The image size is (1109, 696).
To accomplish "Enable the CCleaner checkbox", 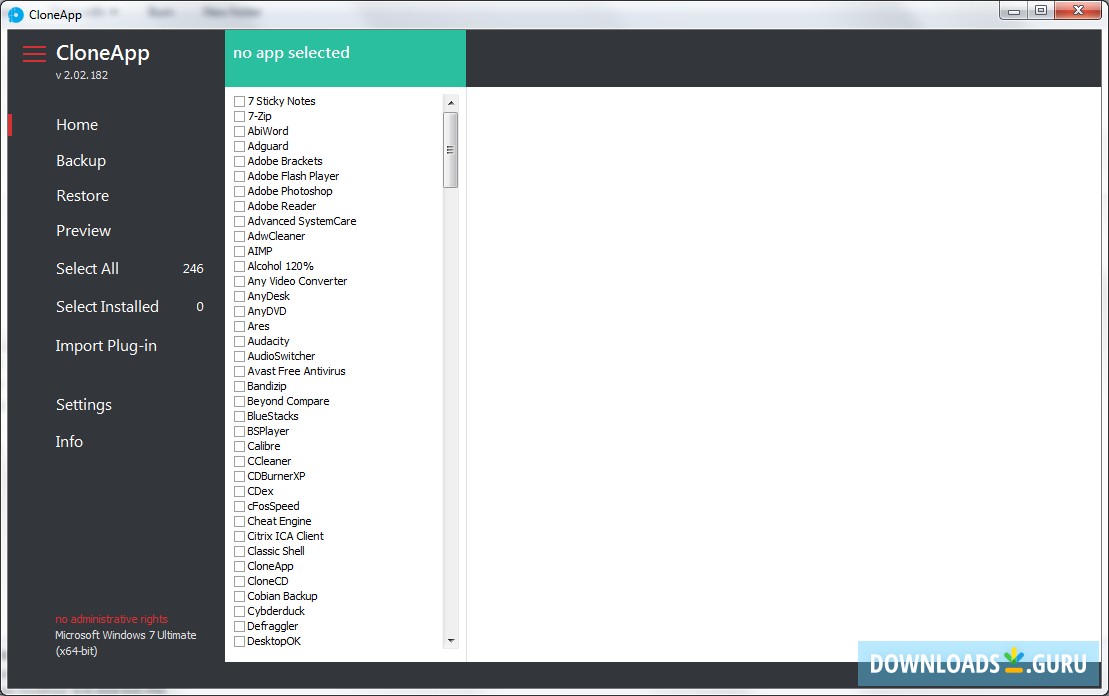I will [239, 461].
